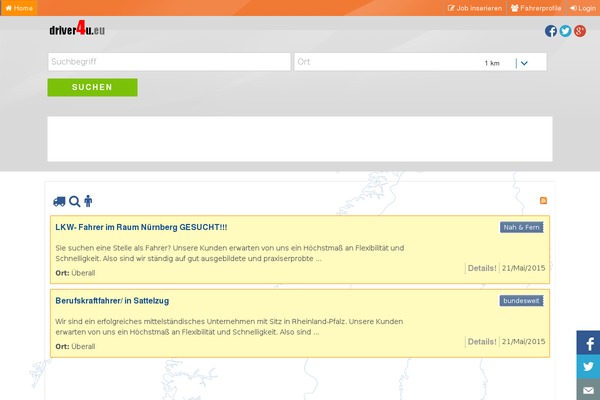Click 21/Mai/2015 date on Sattelzug listing
The image size is (600, 400).
(523, 341)
